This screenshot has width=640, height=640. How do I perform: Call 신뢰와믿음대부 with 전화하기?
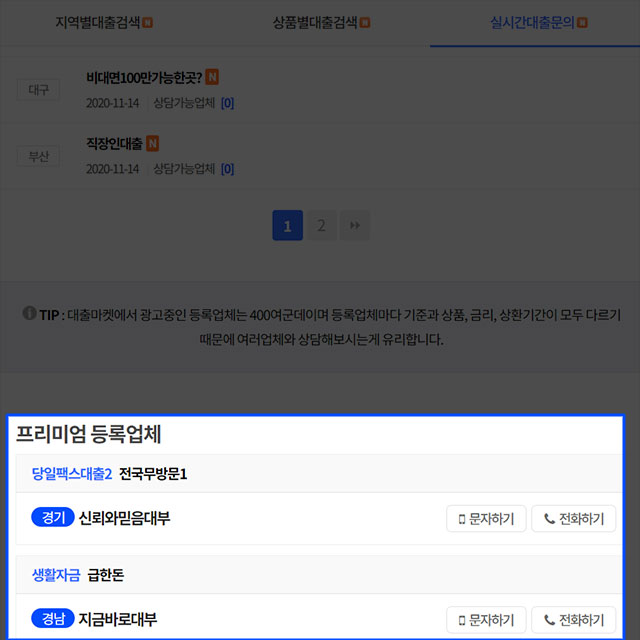pos(573,519)
